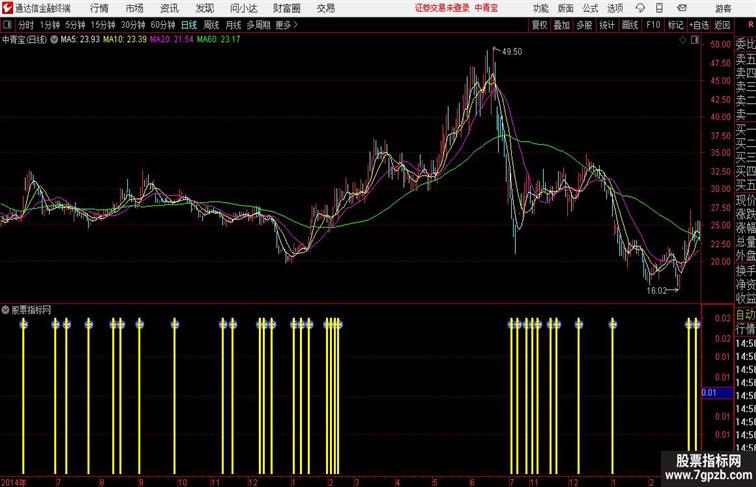Switch to 5分钟 period

pos(75,25)
